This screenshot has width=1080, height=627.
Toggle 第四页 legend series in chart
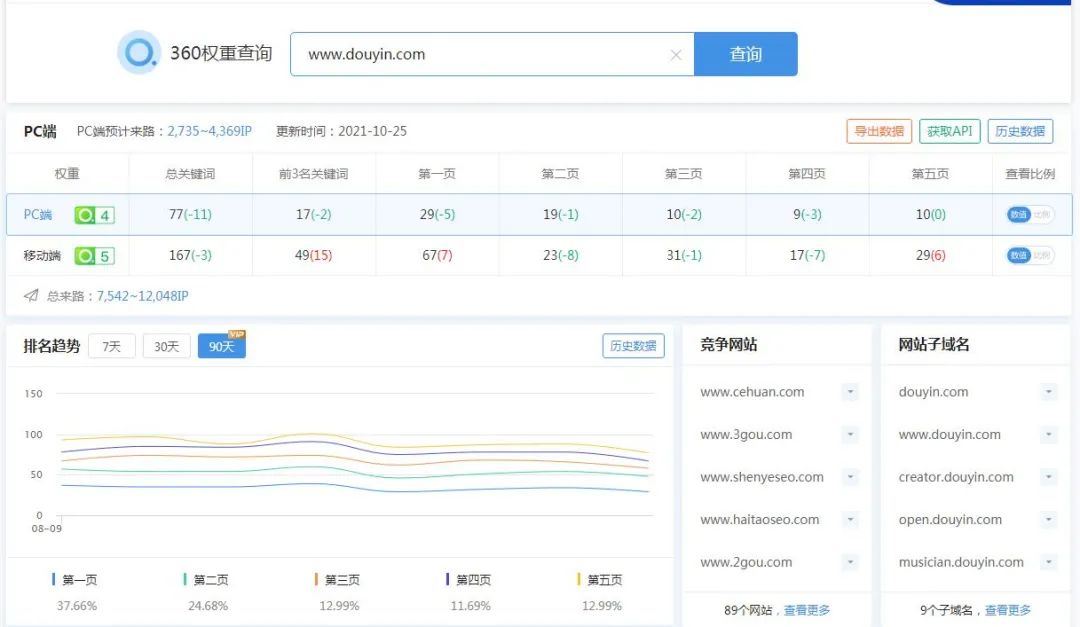click(x=468, y=579)
